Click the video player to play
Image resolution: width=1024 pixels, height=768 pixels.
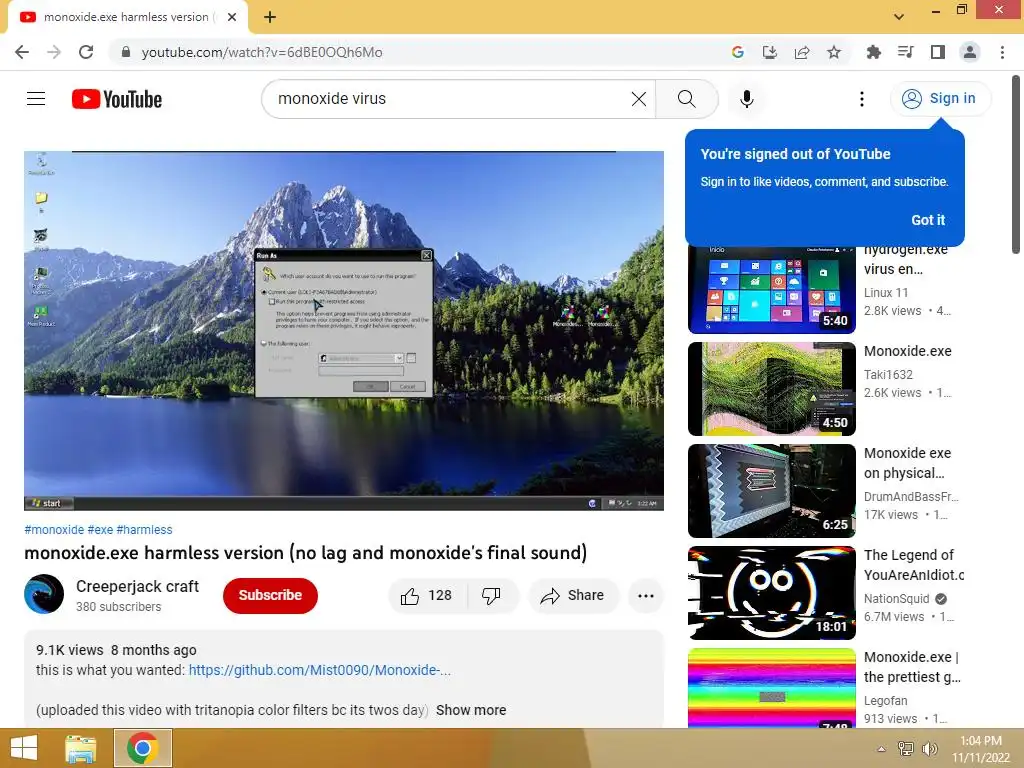344,330
